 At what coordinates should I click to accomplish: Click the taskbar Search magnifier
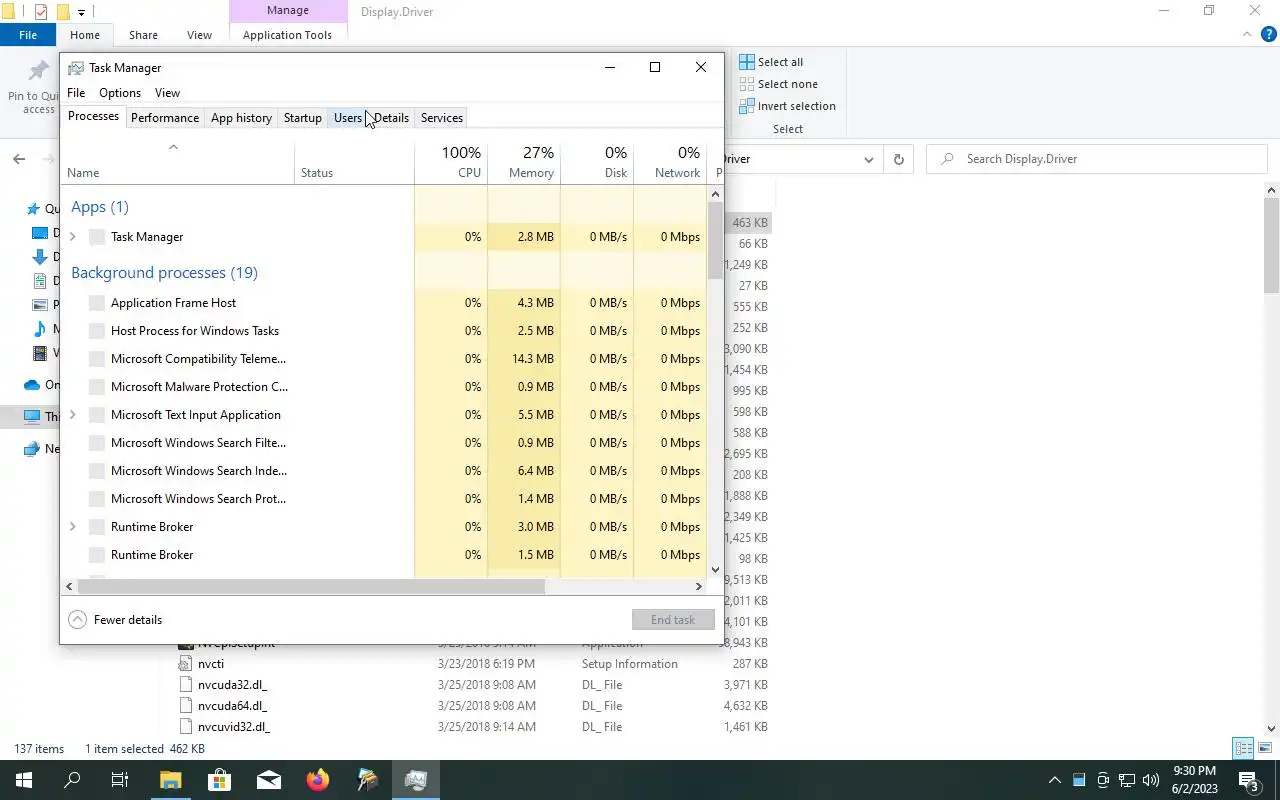coord(72,780)
